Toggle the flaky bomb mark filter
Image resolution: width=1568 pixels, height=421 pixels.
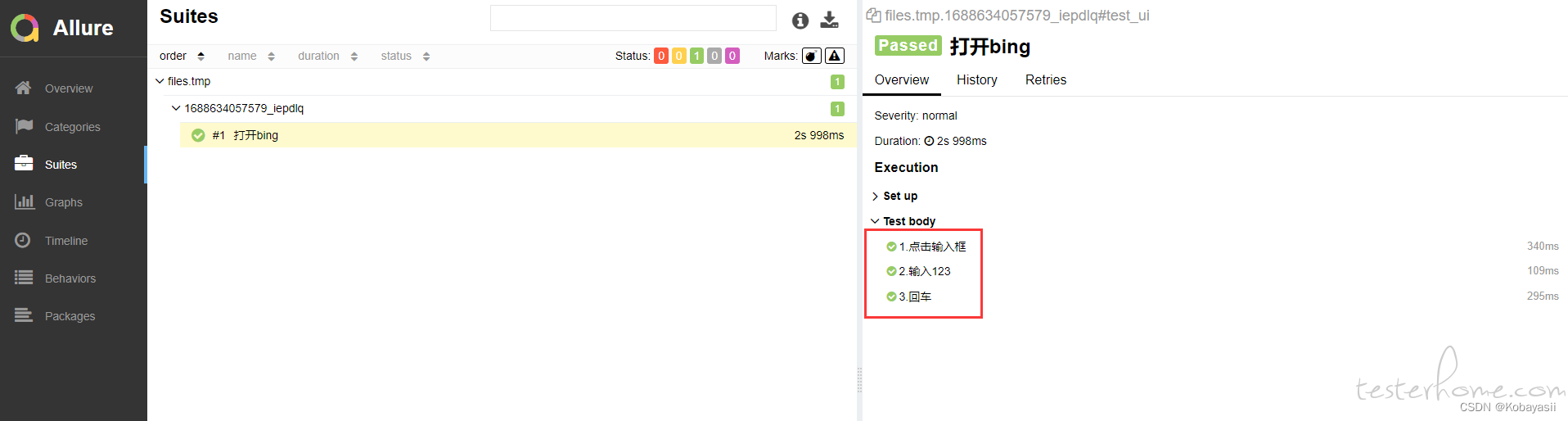812,56
